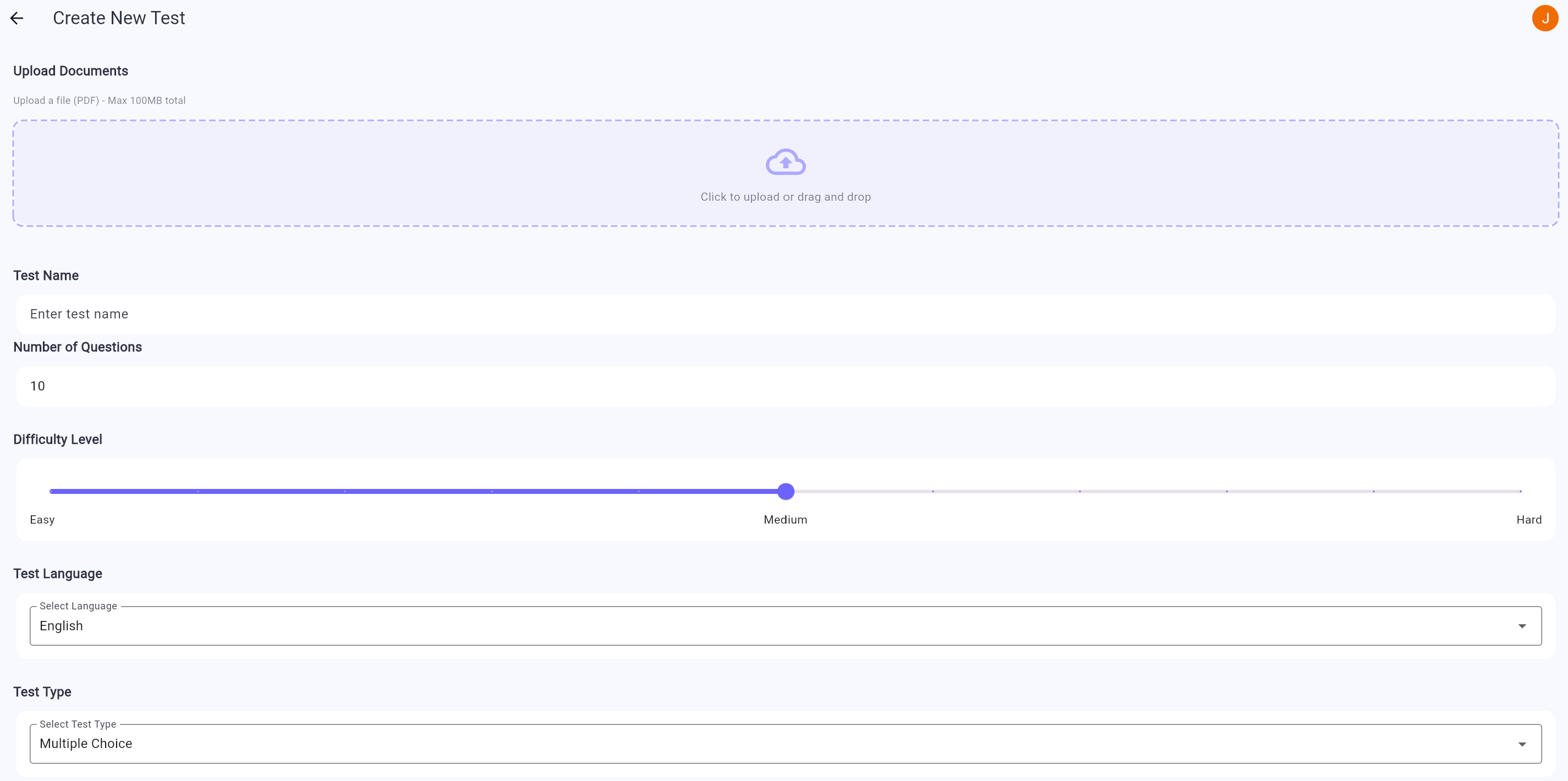Open the Select Language dropdown
Image resolution: width=1568 pixels, height=781 pixels.
[785, 626]
